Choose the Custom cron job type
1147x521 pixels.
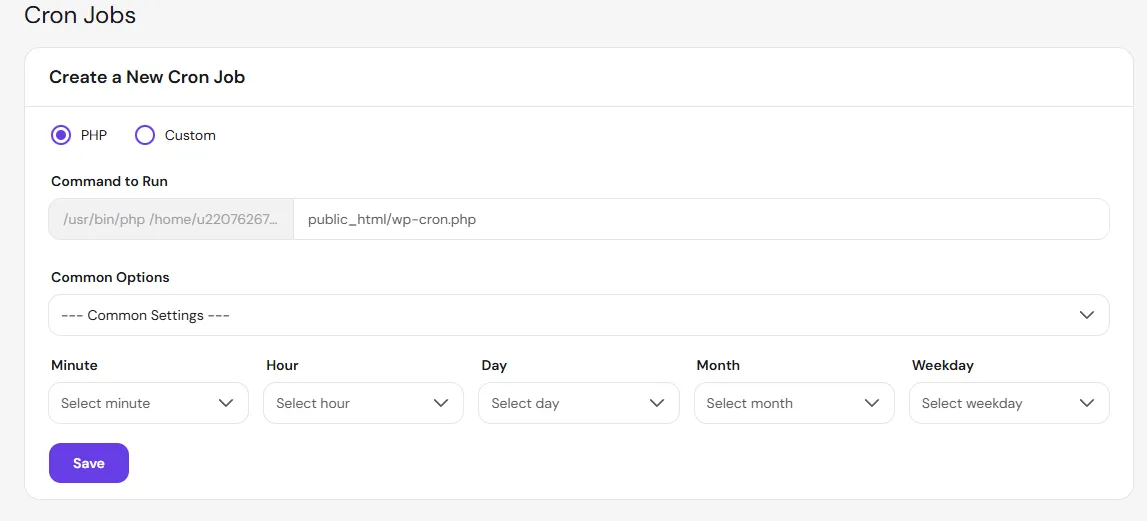point(145,135)
